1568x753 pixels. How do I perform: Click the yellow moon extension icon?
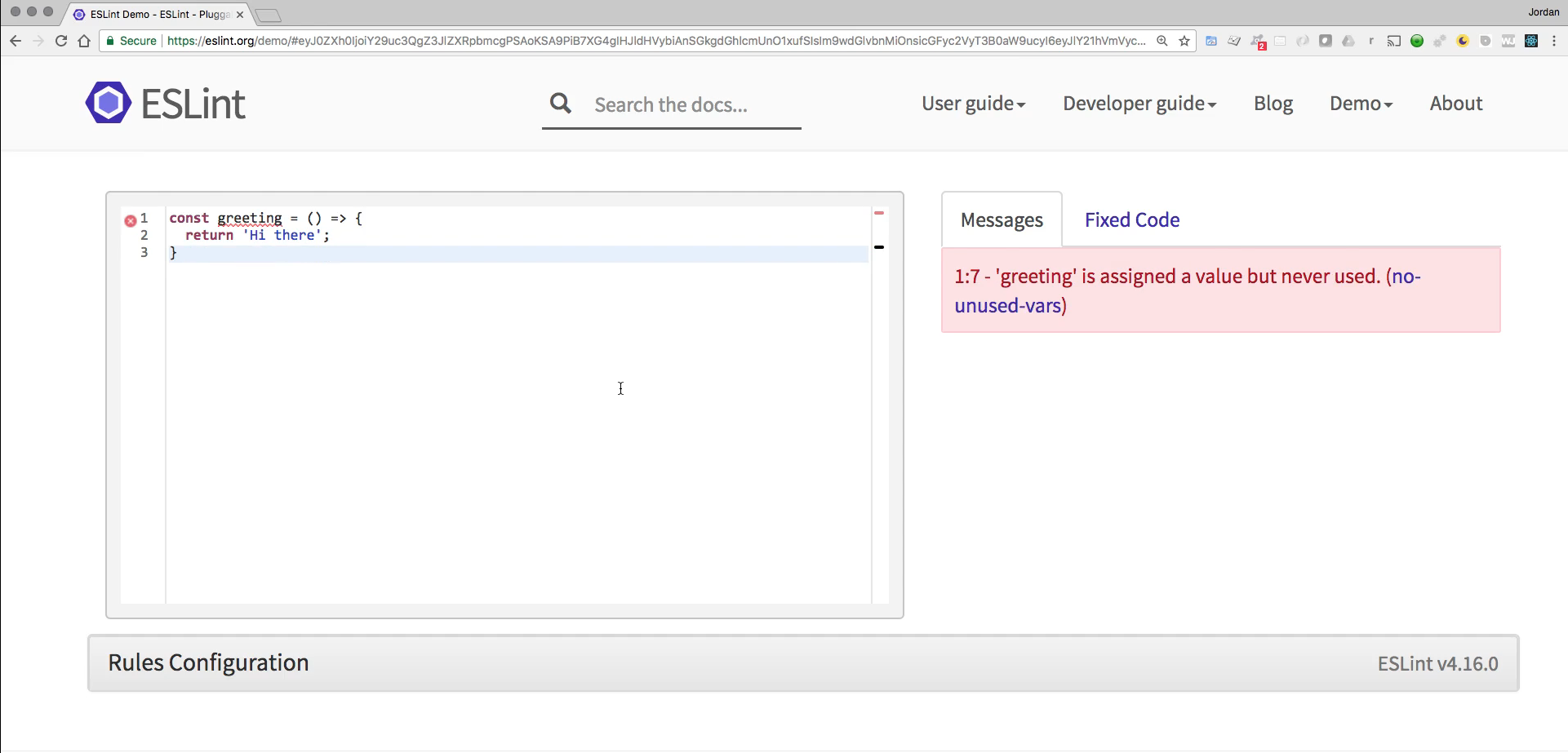coord(1463,41)
